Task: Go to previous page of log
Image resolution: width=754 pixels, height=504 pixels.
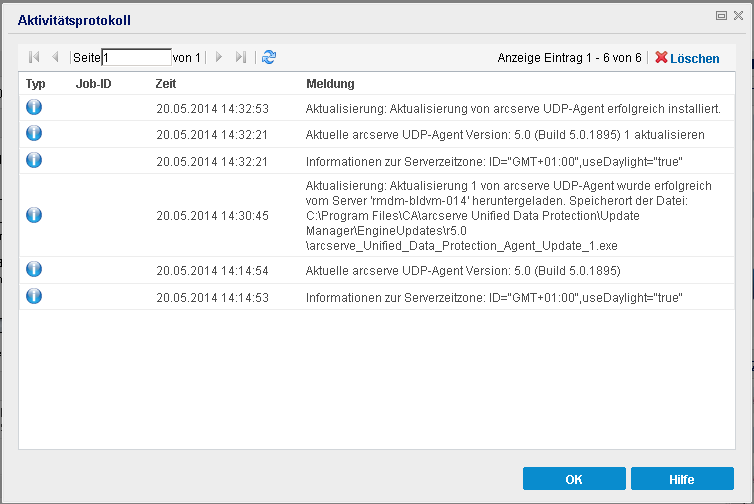Action: pos(55,58)
